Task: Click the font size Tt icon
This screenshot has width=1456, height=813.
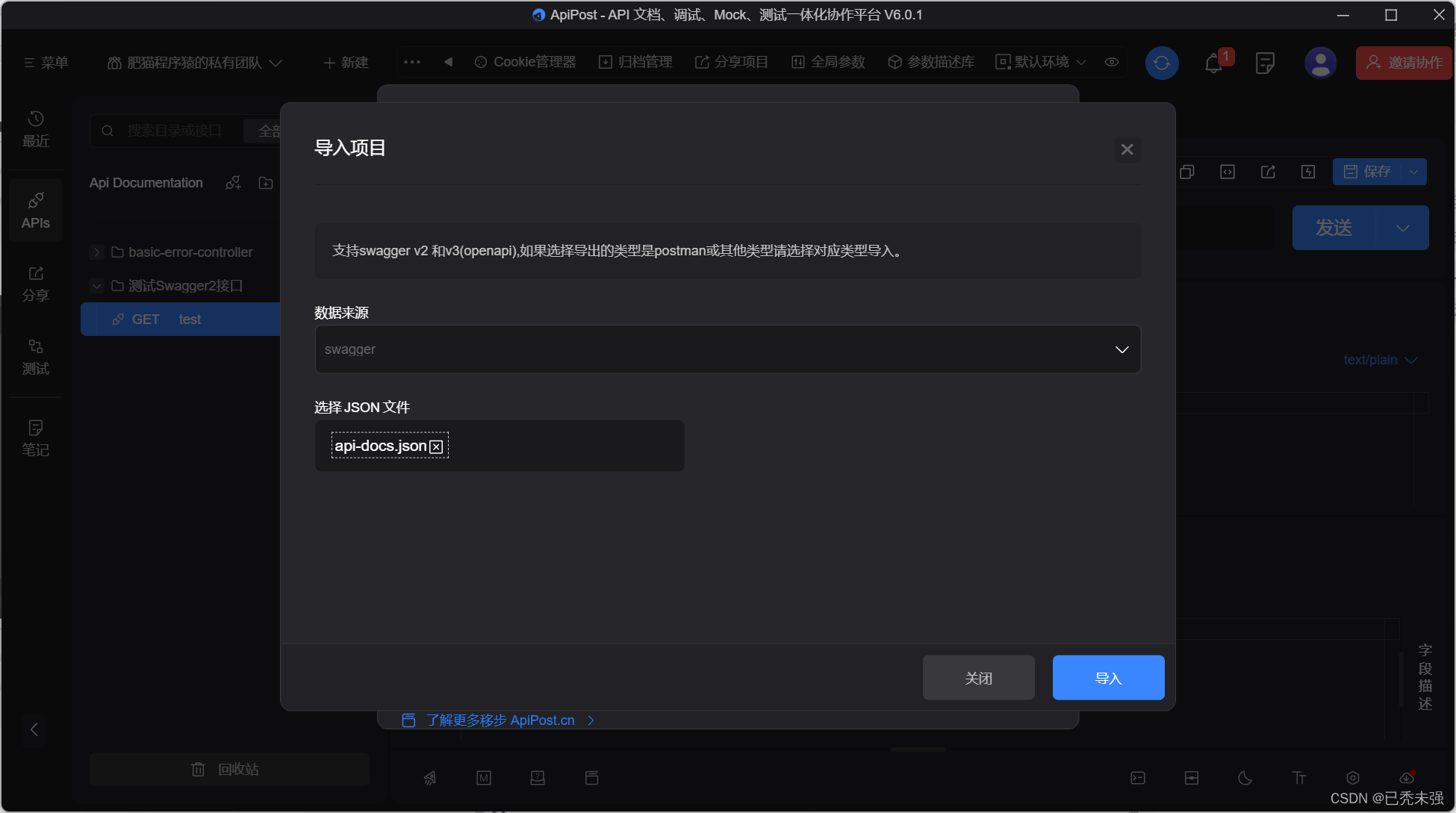Action: point(1299,778)
